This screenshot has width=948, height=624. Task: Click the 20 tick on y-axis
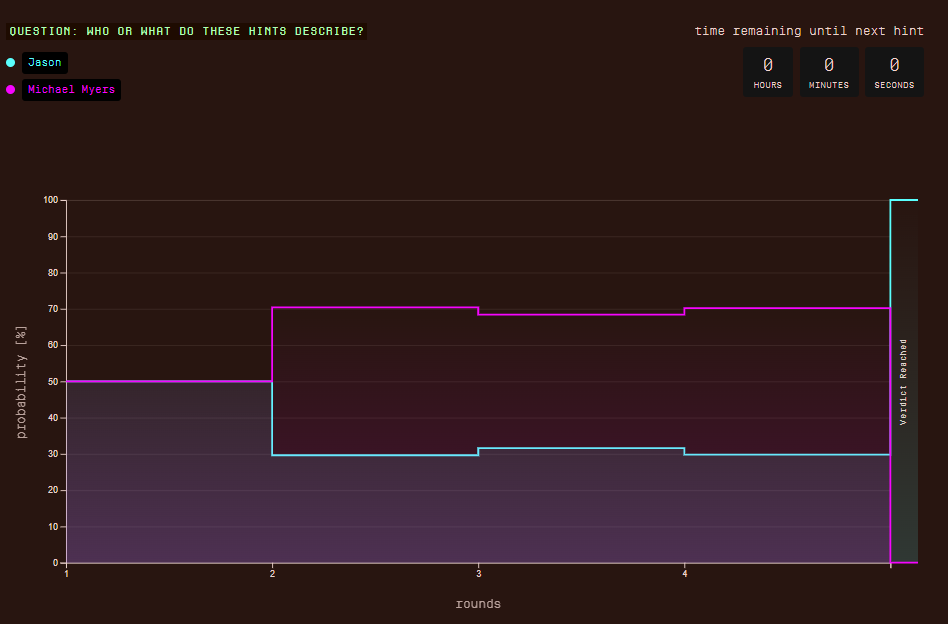click(x=53, y=490)
